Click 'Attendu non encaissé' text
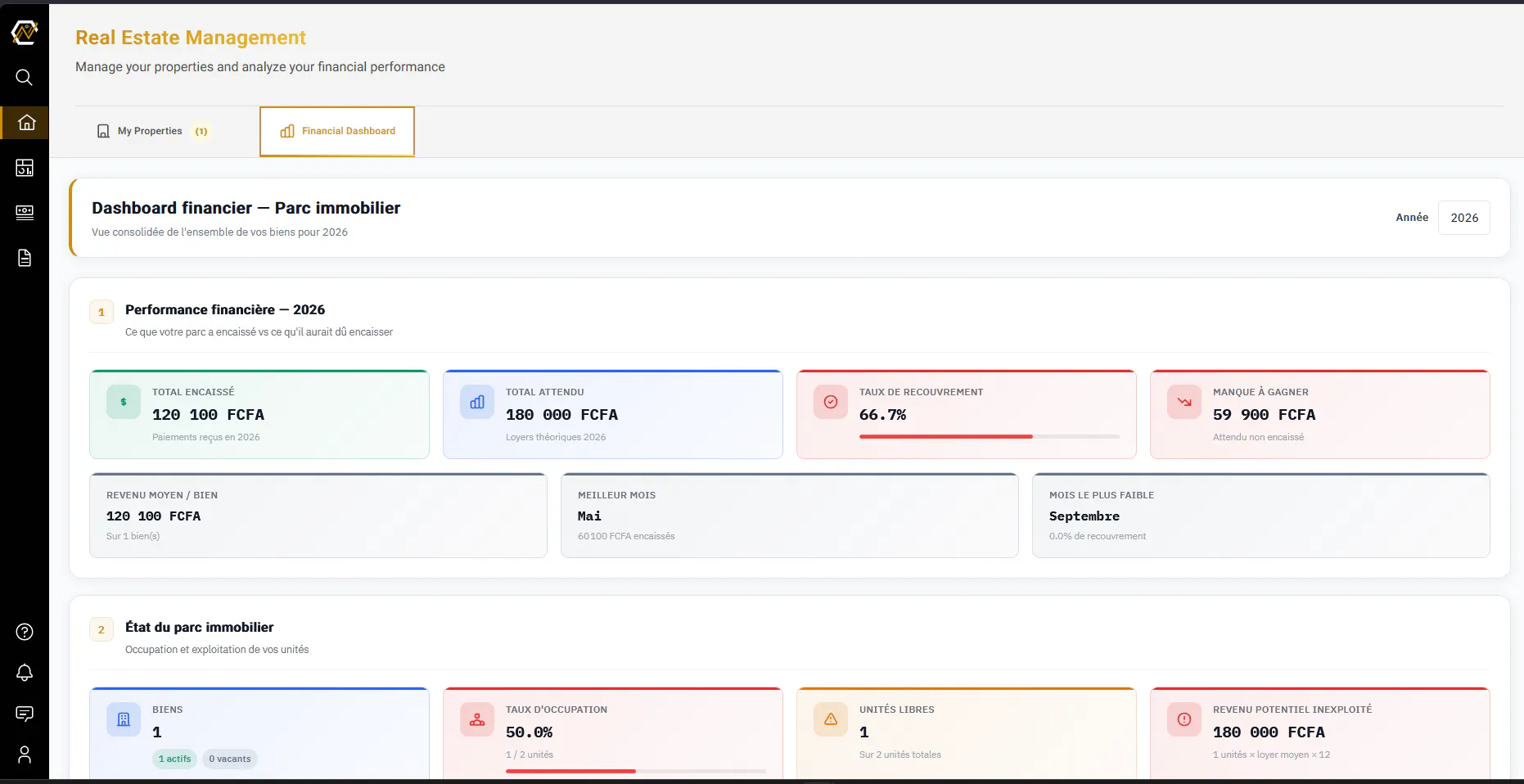 1258,437
